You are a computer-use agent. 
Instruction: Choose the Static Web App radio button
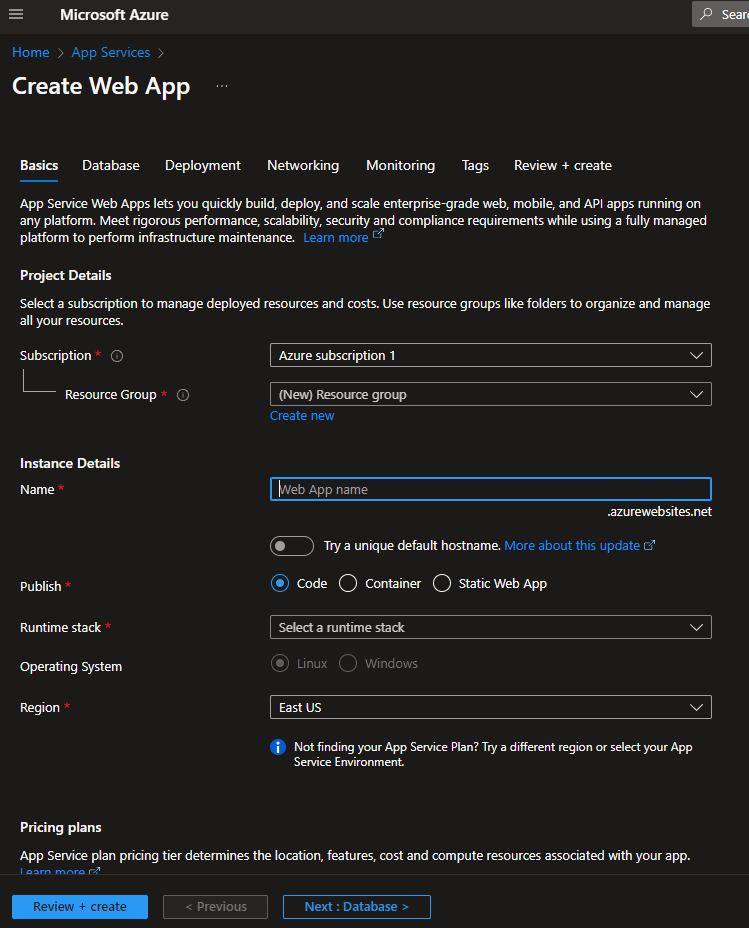[442, 583]
